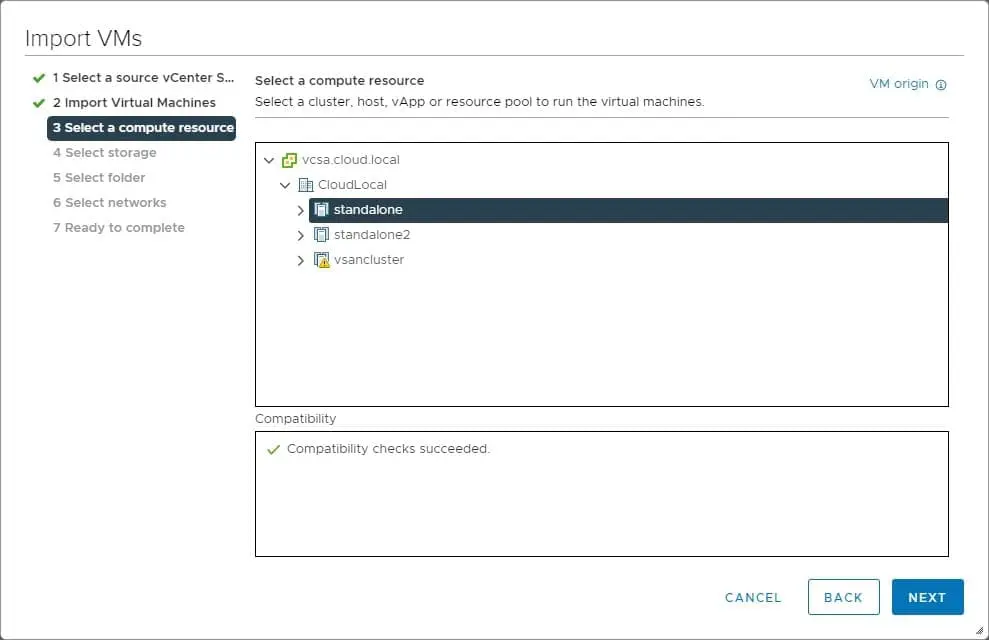Collapse the CloudLocal datacenter node
The height and width of the screenshot is (640, 989).
(285, 185)
